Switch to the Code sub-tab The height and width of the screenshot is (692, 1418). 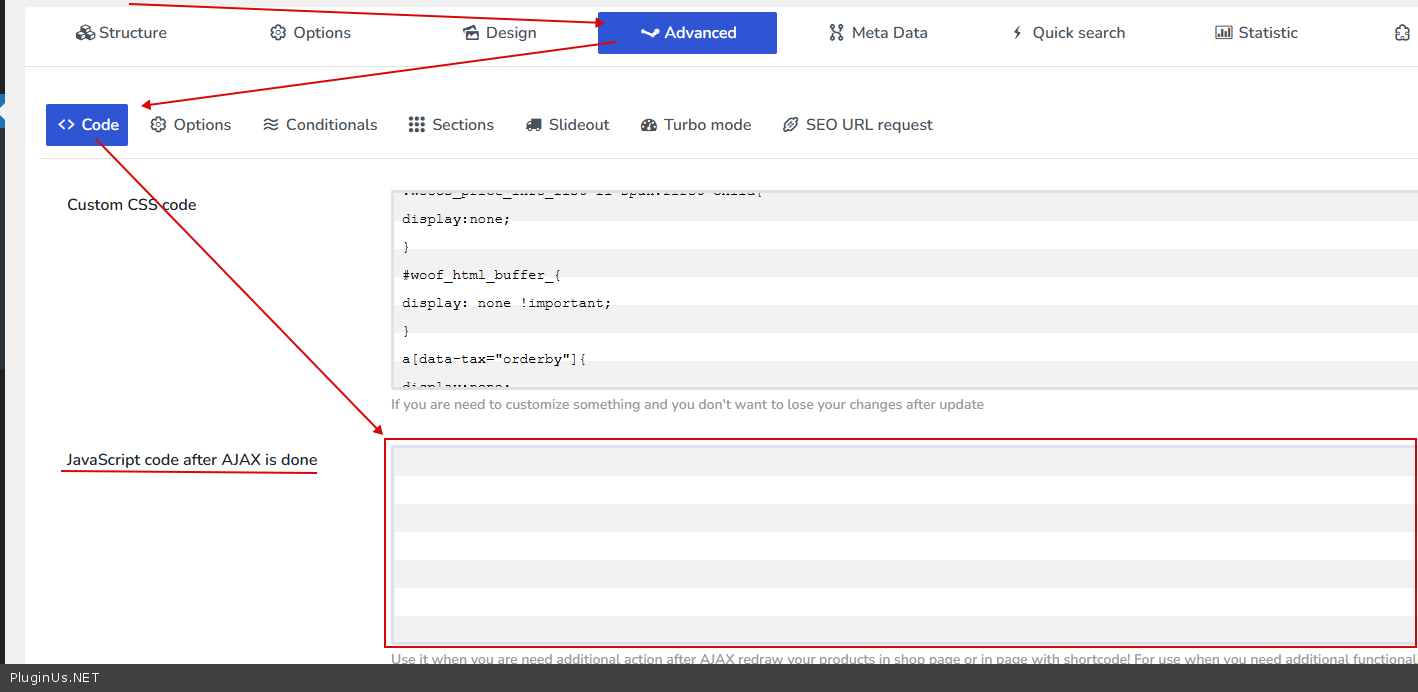[x=87, y=125]
